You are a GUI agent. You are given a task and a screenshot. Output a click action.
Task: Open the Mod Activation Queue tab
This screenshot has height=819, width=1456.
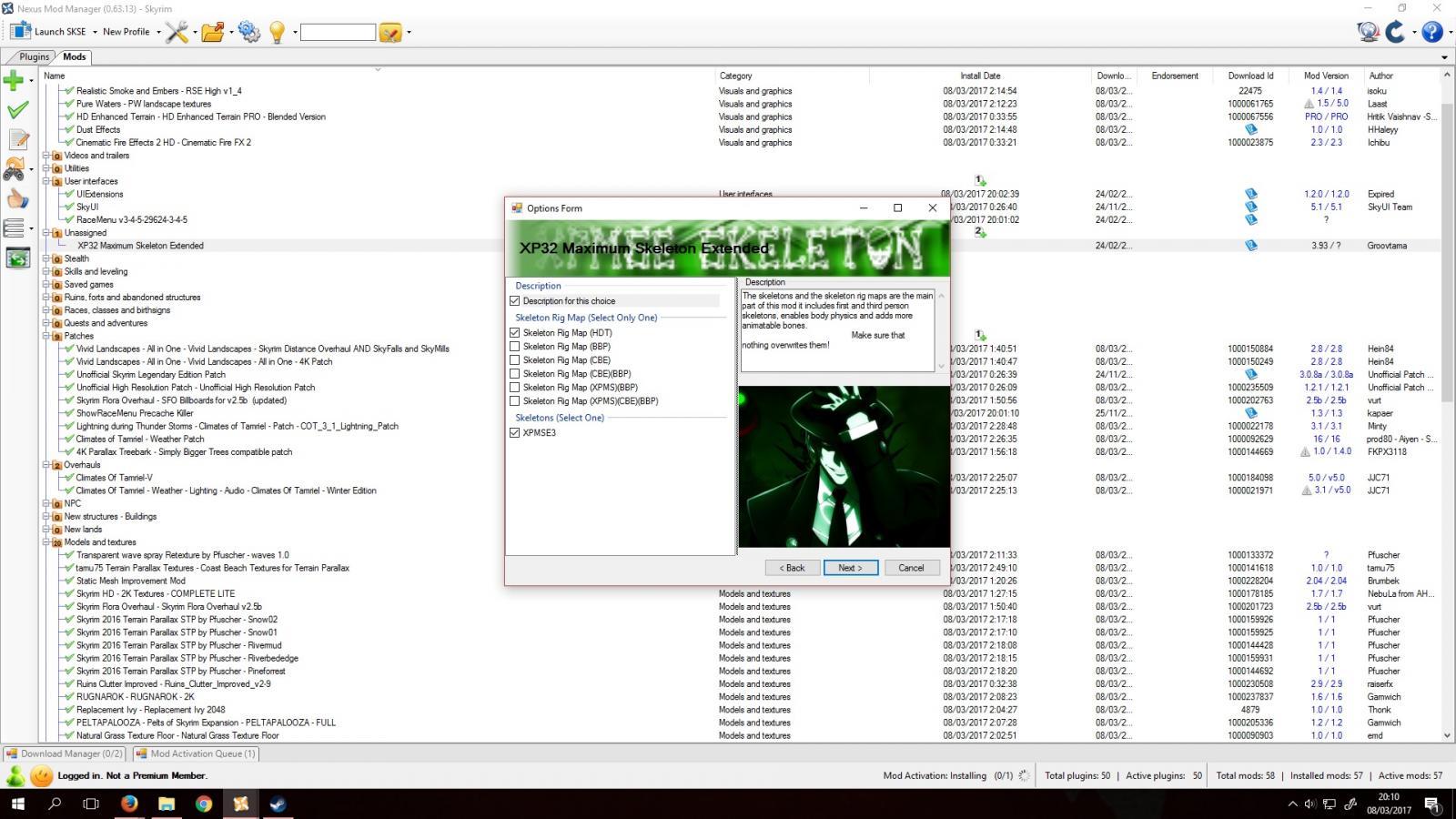(x=197, y=753)
